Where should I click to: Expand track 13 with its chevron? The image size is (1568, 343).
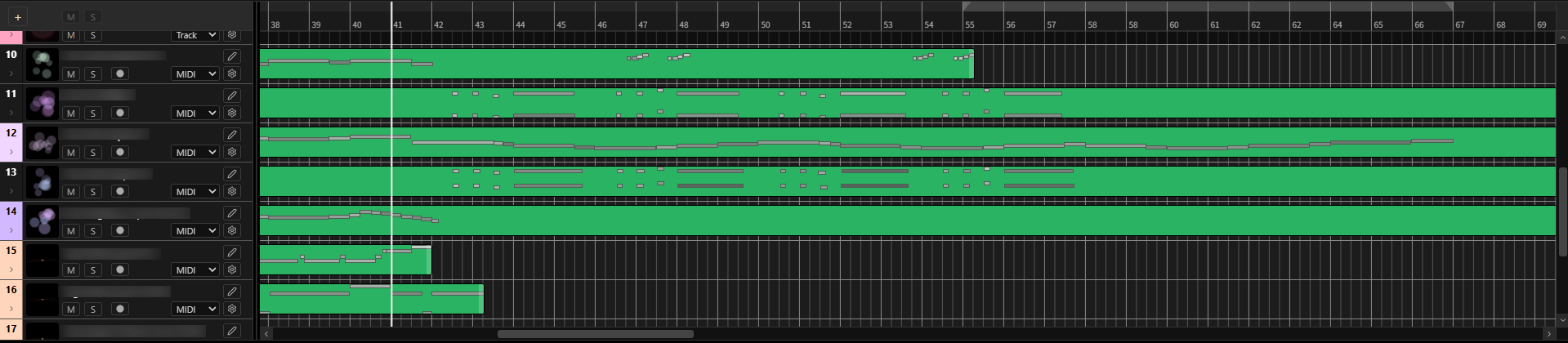coord(11,192)
